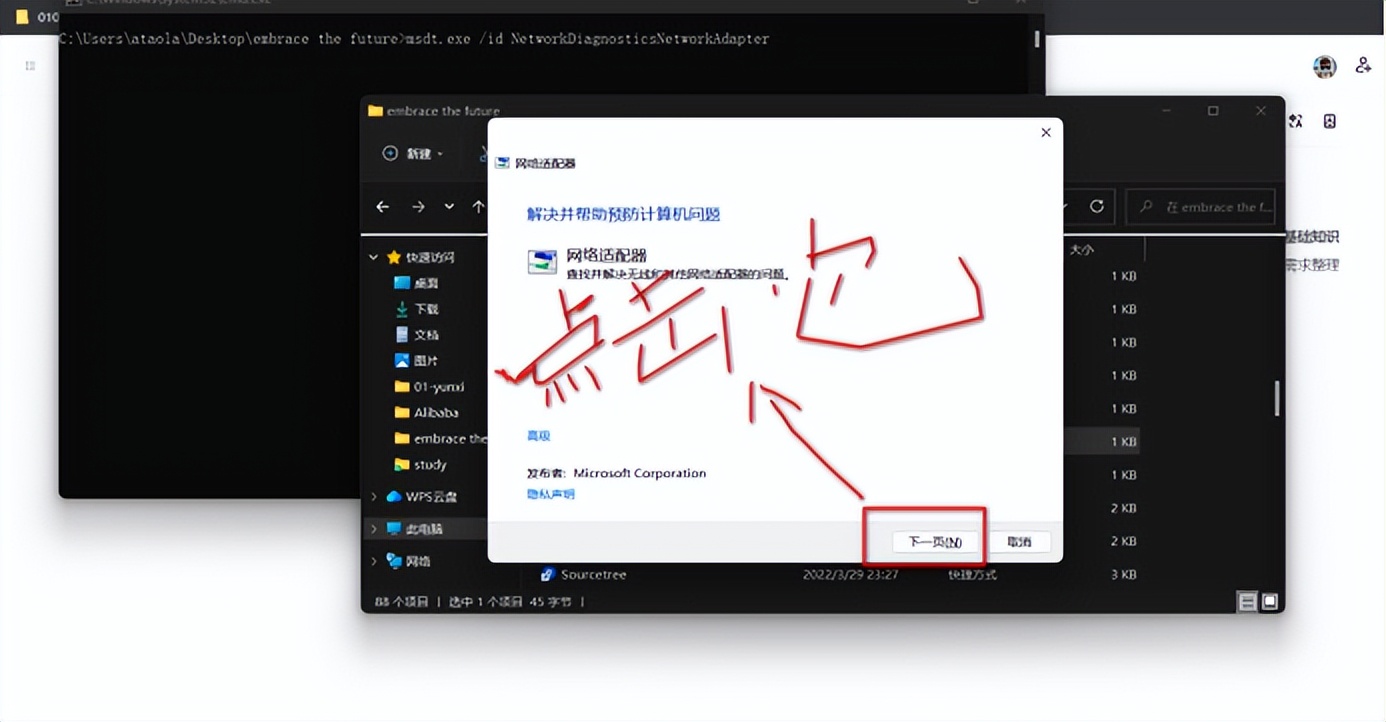Image resolution: width=1386 pixels, height=722 pixels.
Task: Click the add-person icon in the browser toolbar
Action: 1362,64
